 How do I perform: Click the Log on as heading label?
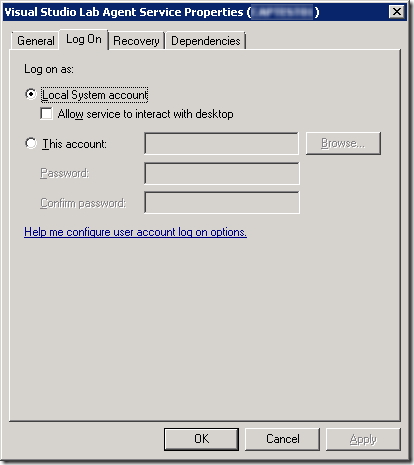49,69
